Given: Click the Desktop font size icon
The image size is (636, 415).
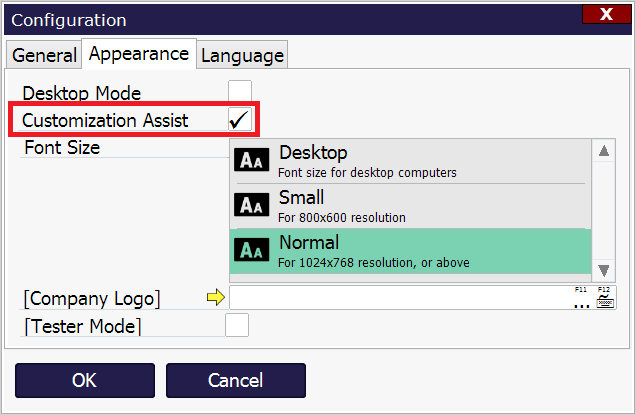Looking at the screenshot, I should [x=251, y=162].
